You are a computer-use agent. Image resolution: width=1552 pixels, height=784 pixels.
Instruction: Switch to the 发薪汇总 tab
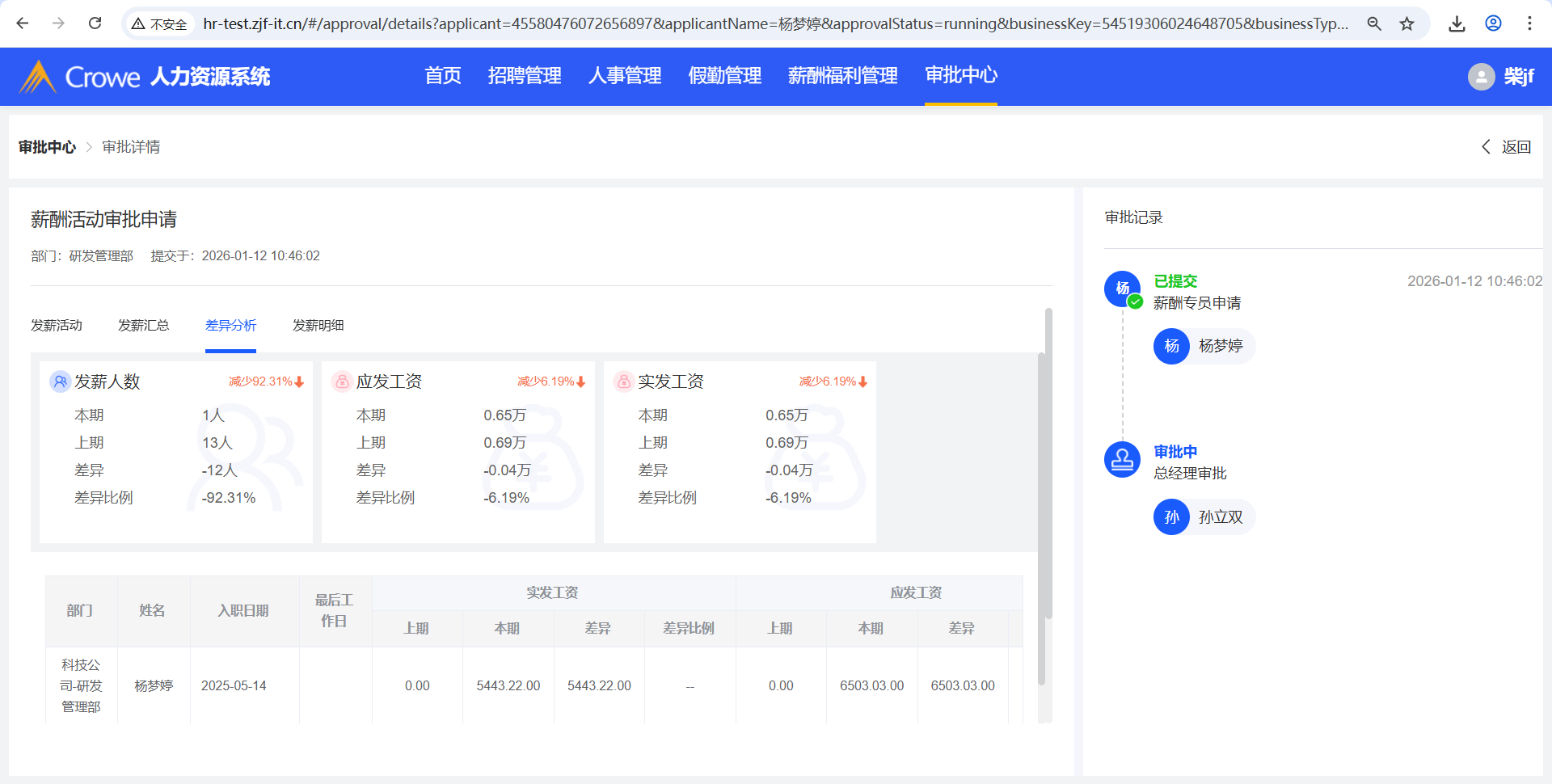click(143, 326)
